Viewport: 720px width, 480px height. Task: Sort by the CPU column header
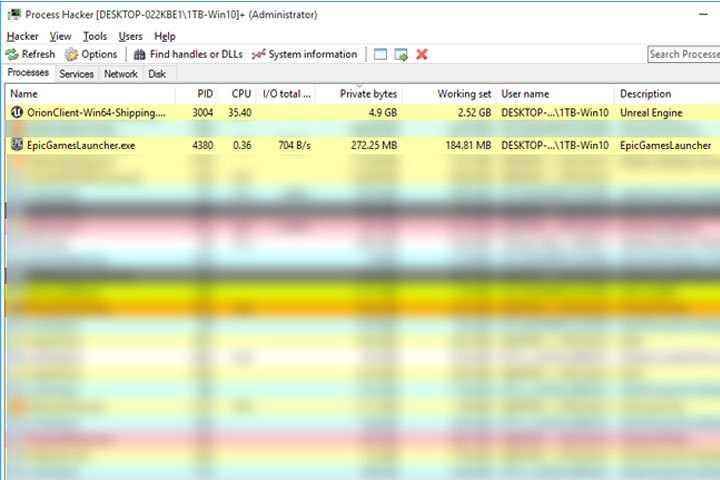(237, 94)
